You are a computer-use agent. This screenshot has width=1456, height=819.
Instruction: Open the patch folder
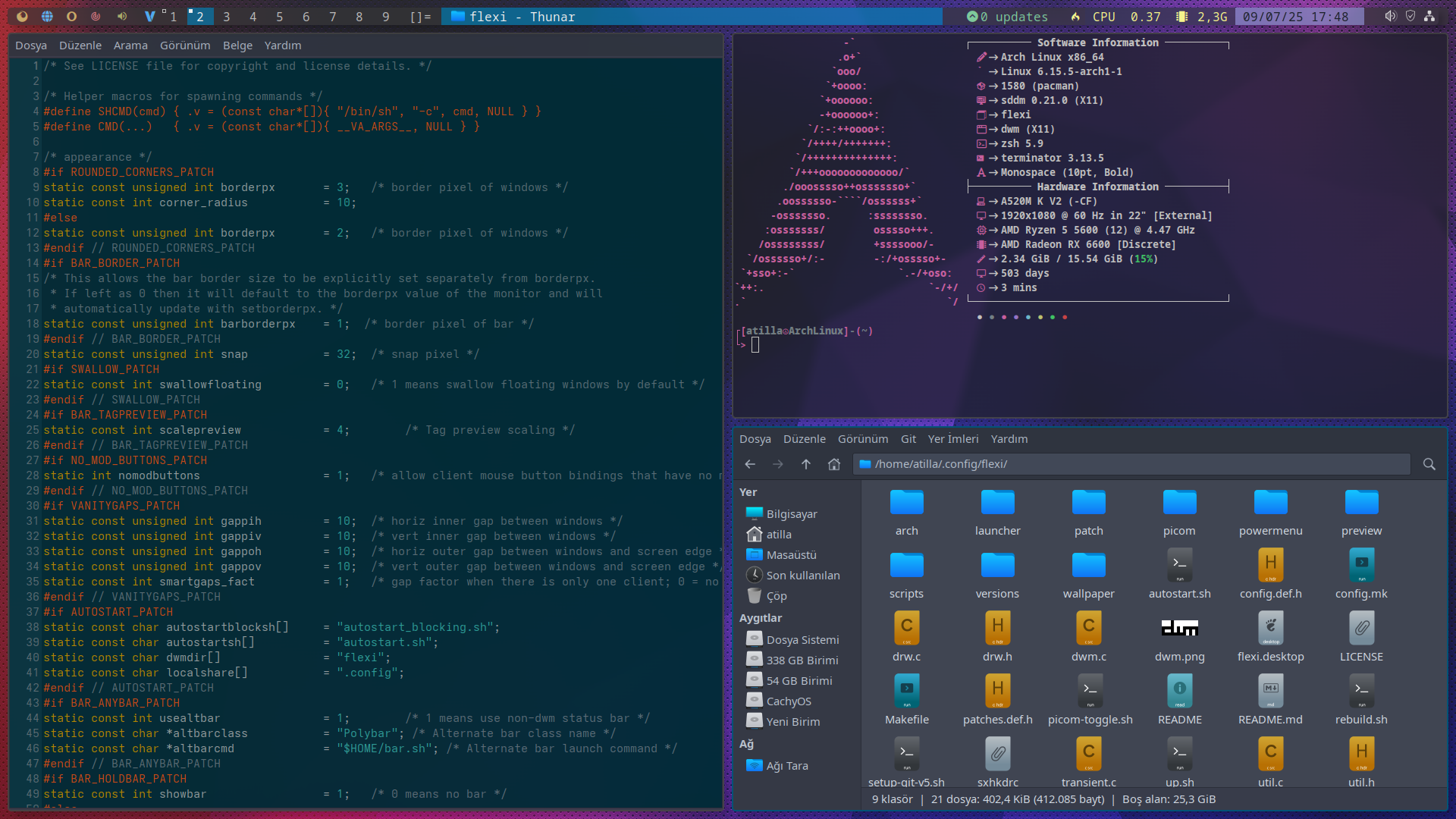point(1089,513)
